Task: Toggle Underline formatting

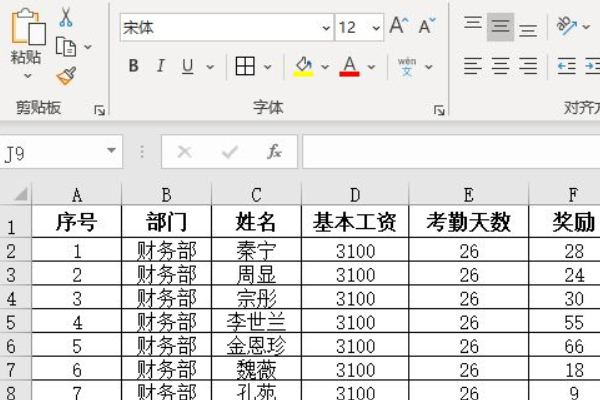Action: (x=187, y=66)
